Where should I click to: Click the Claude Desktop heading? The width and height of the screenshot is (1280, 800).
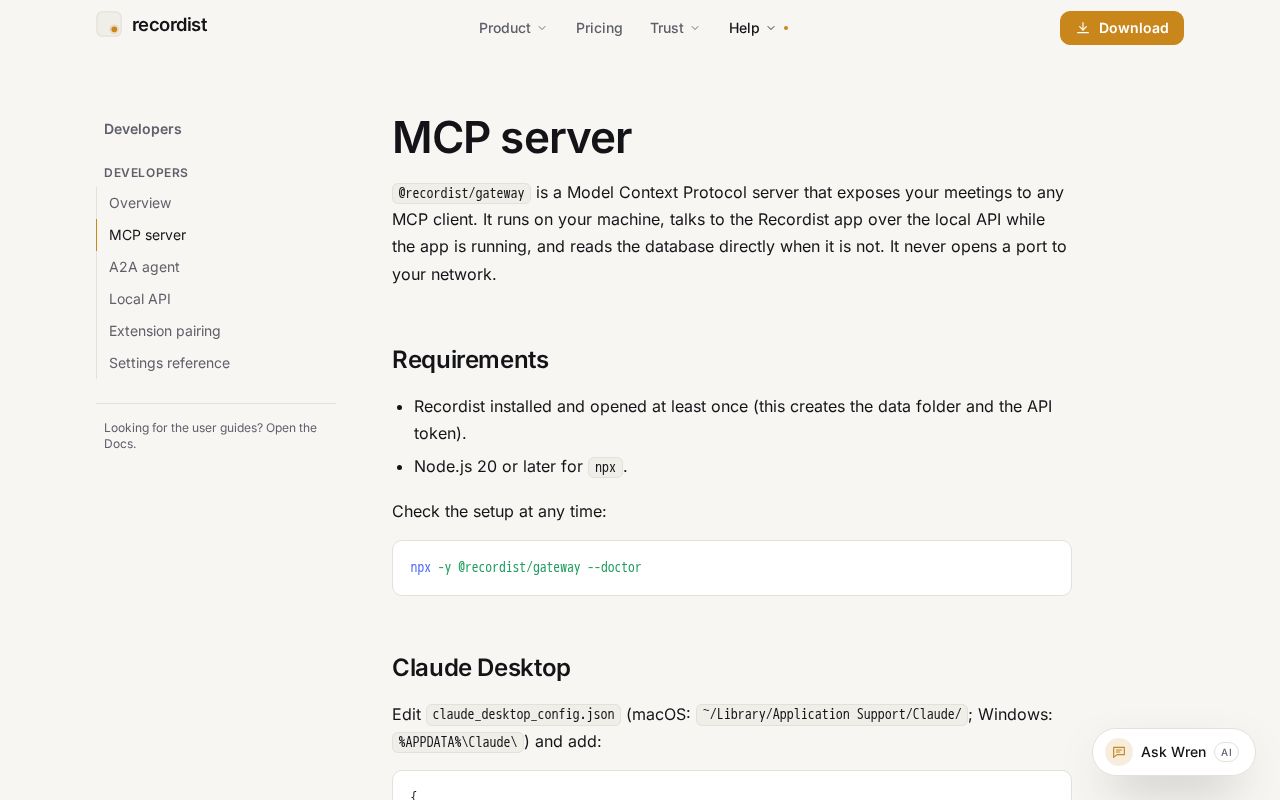[481, 668]
